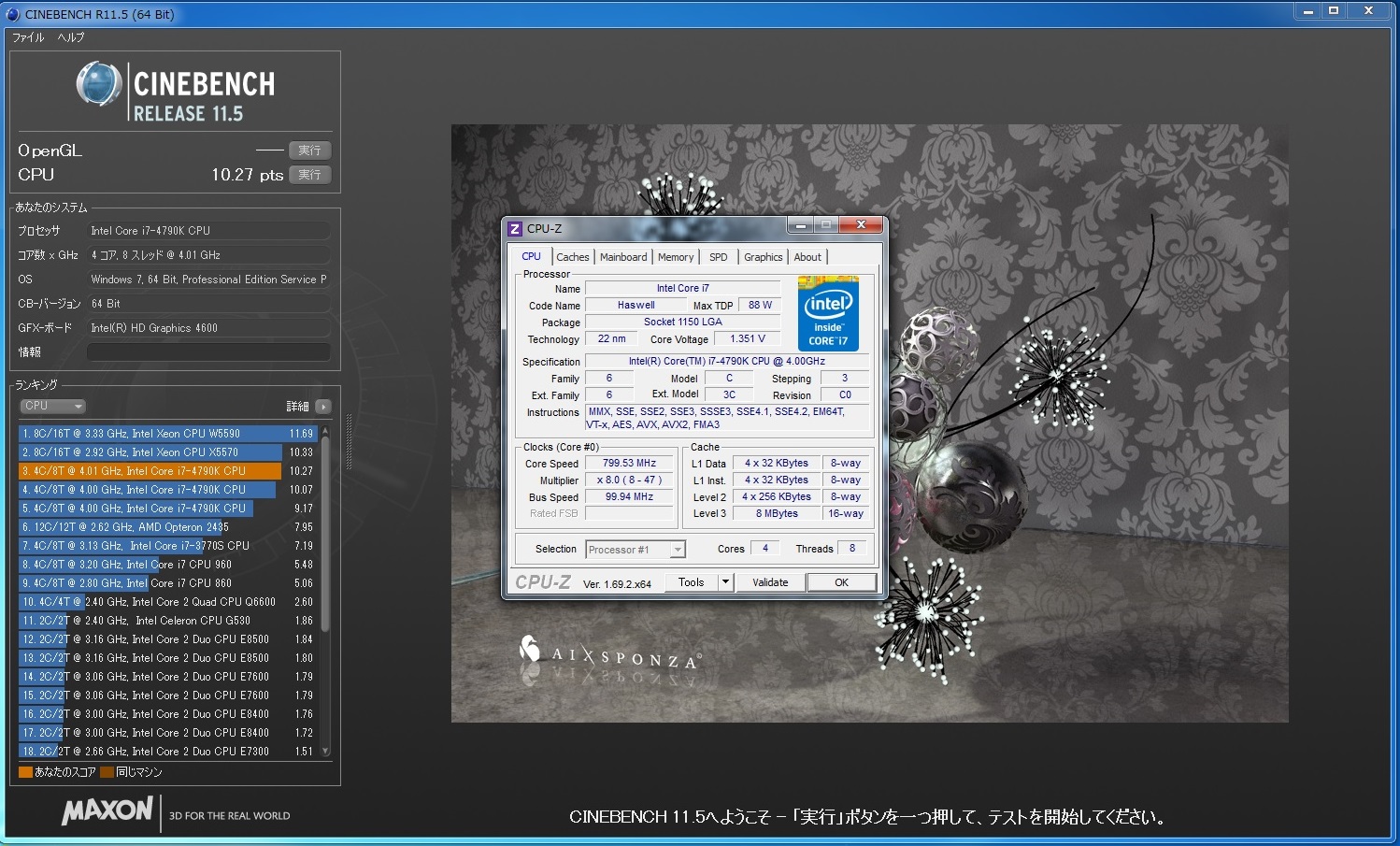Maximize the Cinebench window
Image resolution: width=1400 pixels, height=846 pixels.
pos(1334,10)
